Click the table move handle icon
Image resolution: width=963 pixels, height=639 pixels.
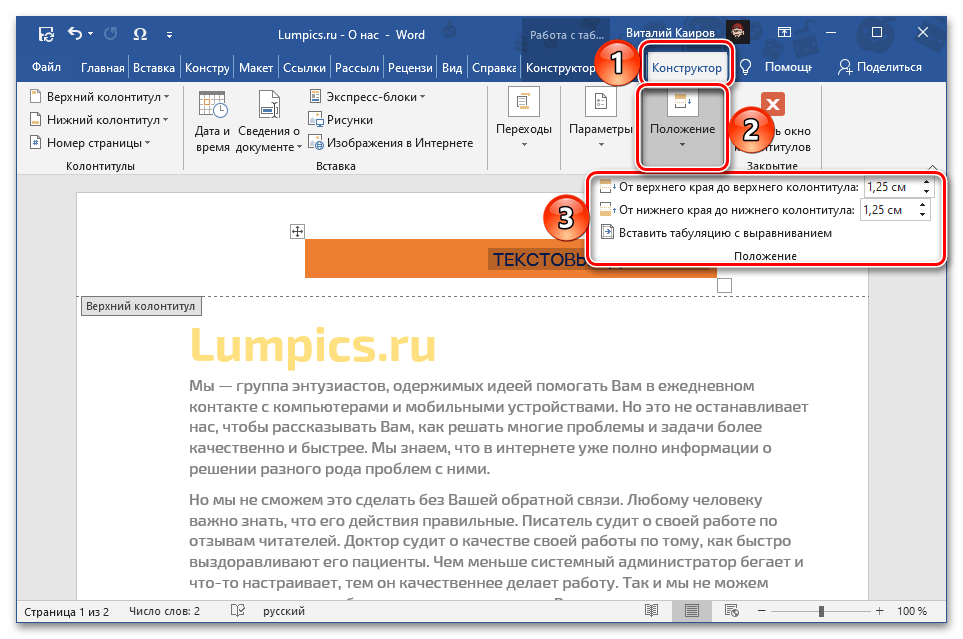tap(297, 231)
